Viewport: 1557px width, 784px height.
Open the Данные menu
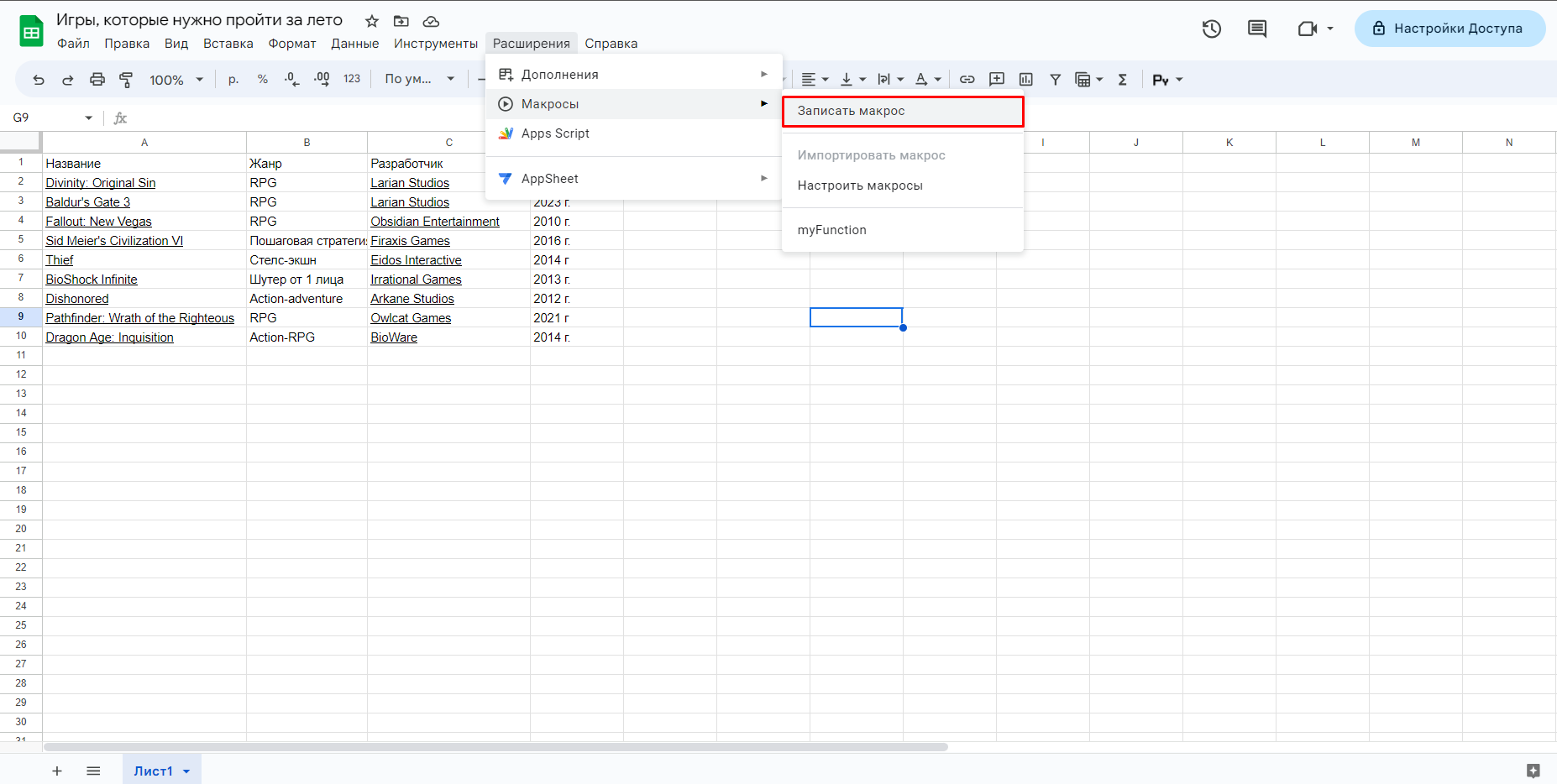(354, 44)
